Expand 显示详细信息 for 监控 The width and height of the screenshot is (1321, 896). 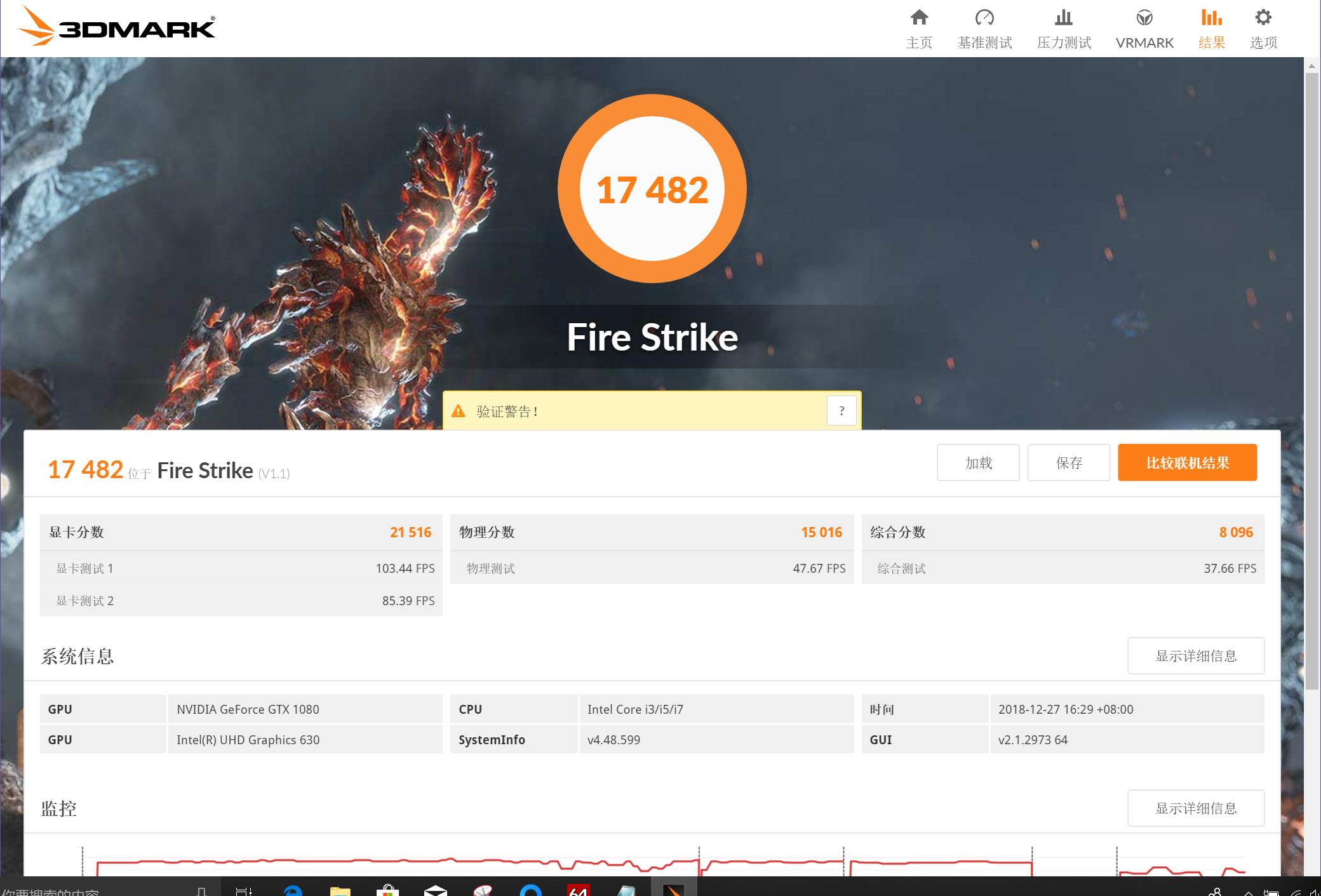click(1195, 808)
